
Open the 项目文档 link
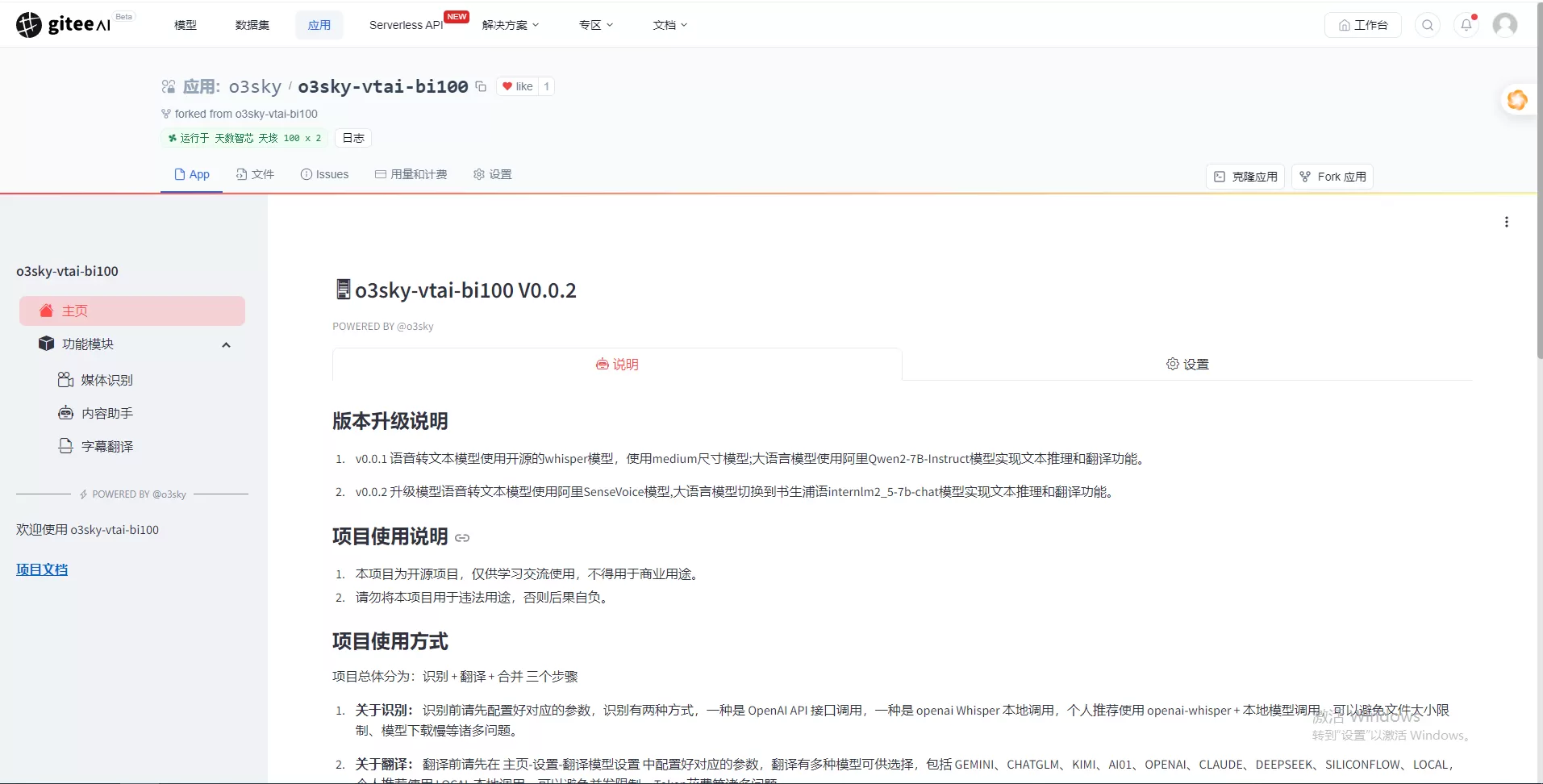(x=42, y=569)
